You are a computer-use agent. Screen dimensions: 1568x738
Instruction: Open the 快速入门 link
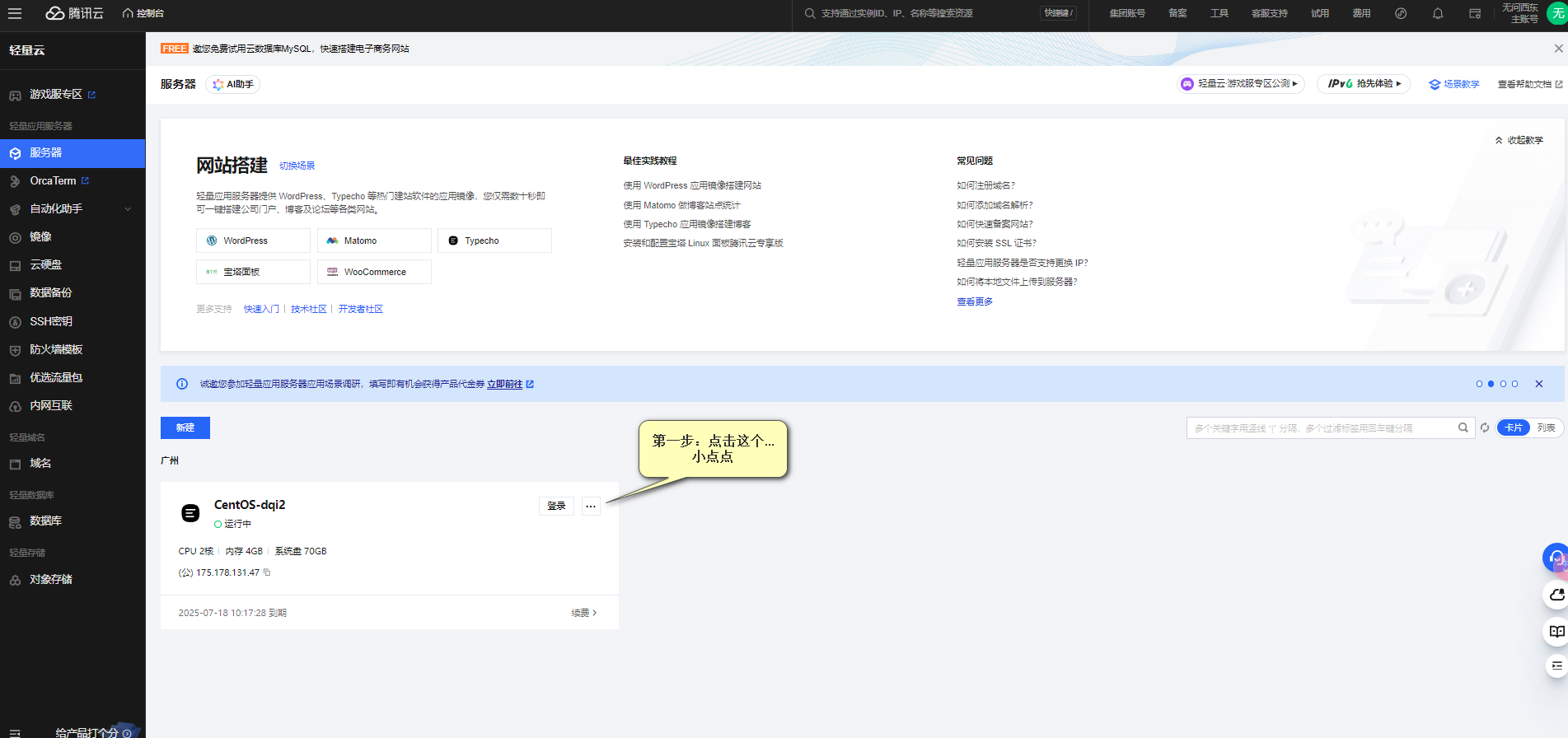261,309
